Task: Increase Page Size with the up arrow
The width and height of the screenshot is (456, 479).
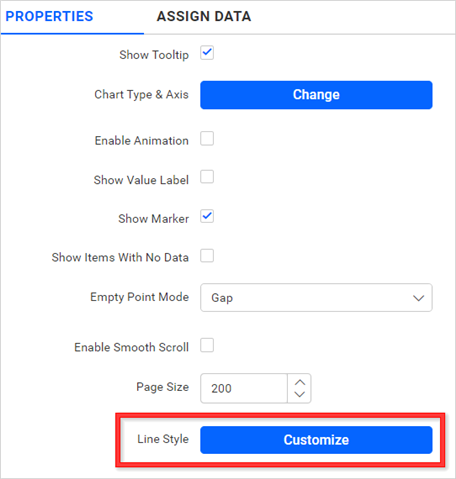Action: pyautogui.click(x=300, y=382)
